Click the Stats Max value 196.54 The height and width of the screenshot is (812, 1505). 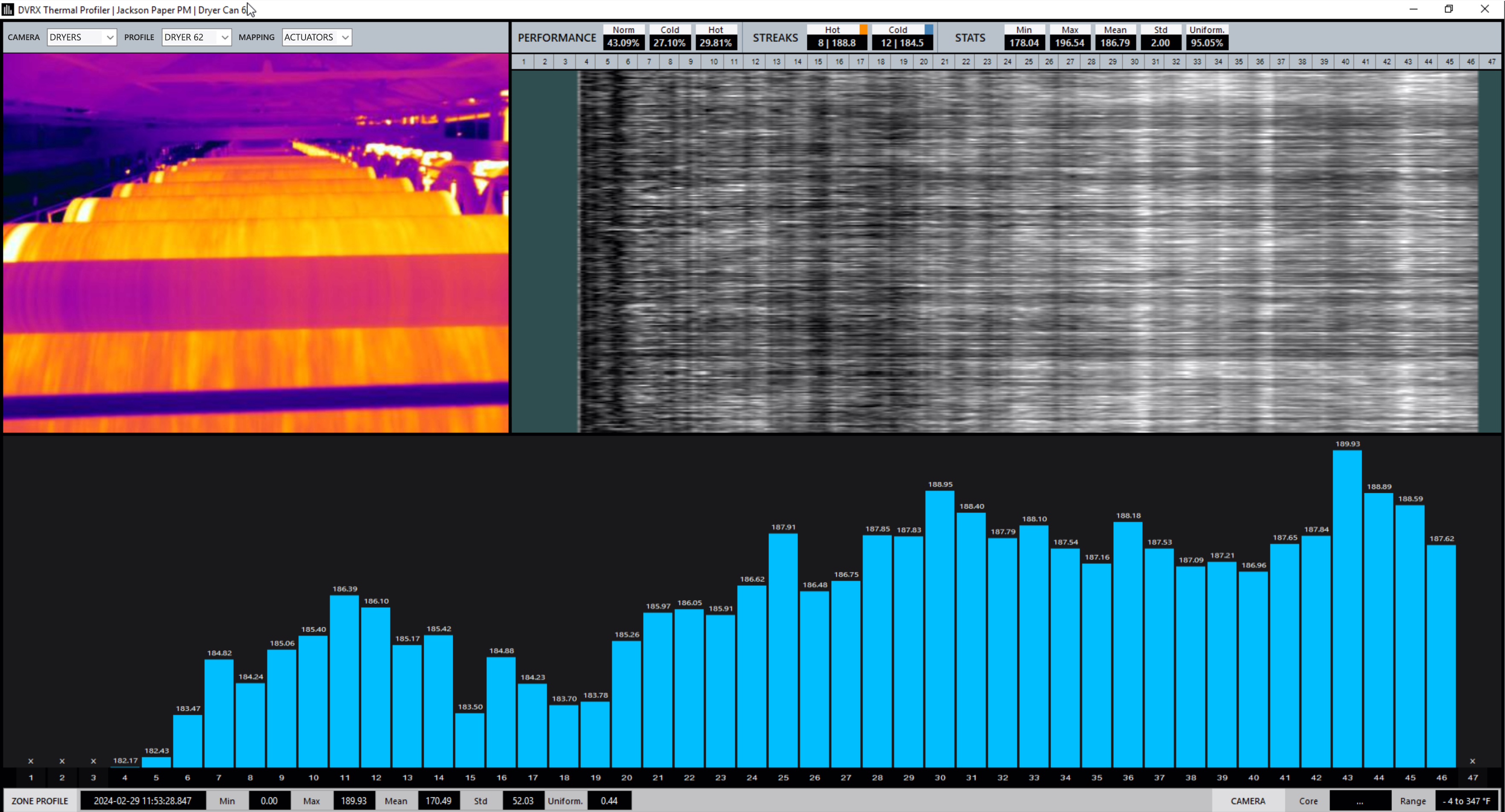pos(1070,43)
